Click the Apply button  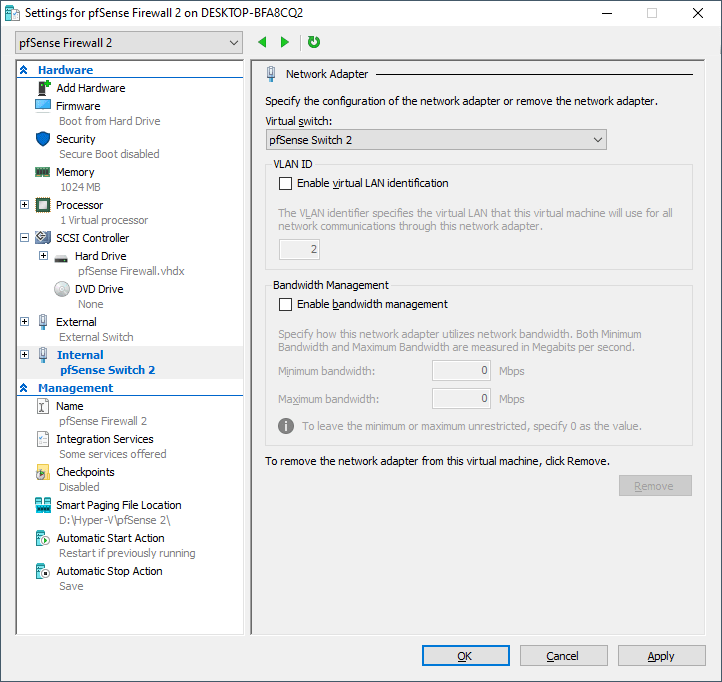point(661,656)
